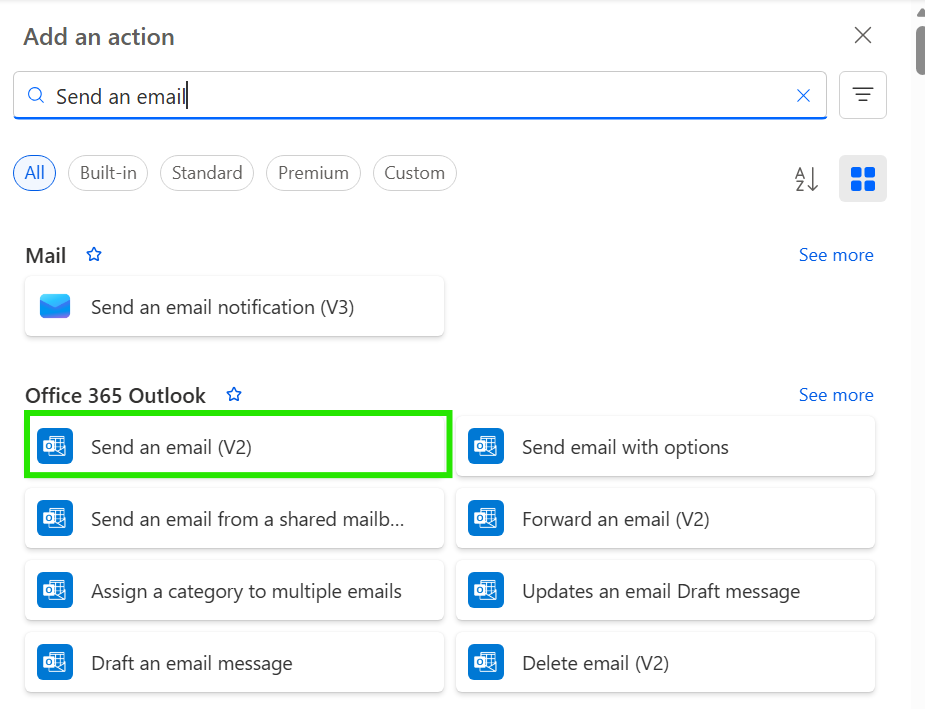
Task: Choose Send an email notification (V3)
Action: pos(234,307)
